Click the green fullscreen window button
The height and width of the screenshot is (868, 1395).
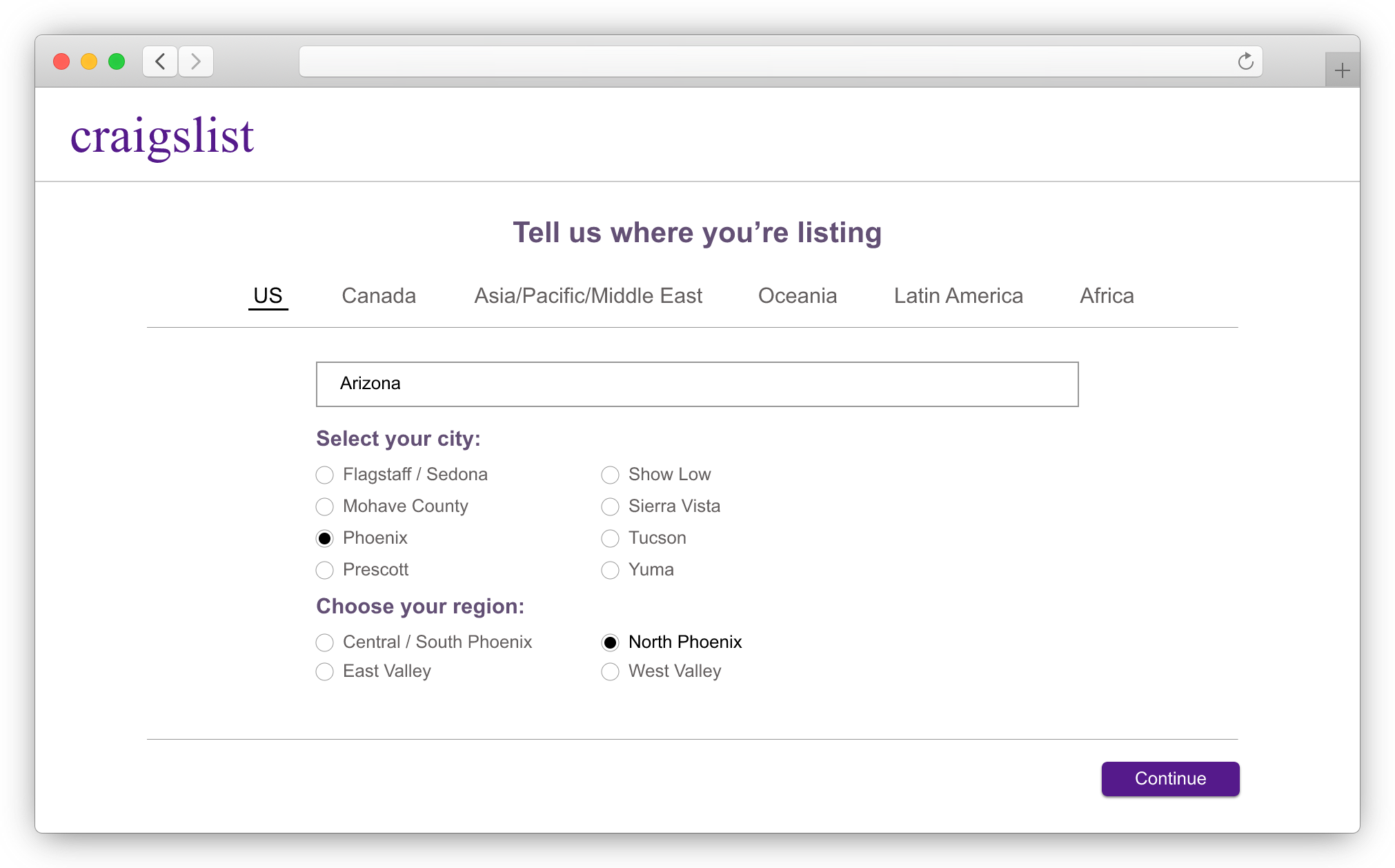pos(117,61)
